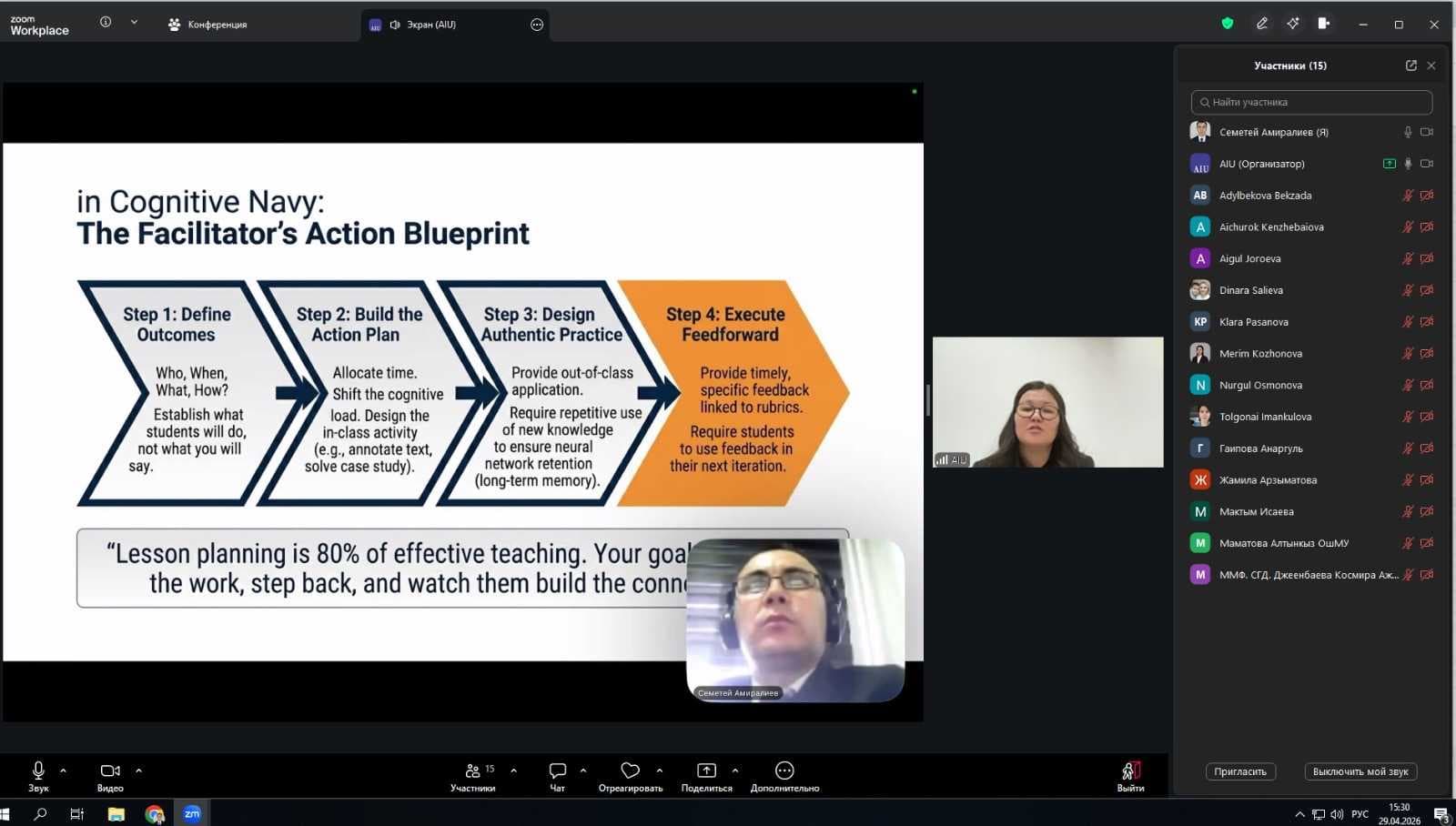This screenshot has width=1456, height=826.
Task: Expand audio options arrow next to the microphone
Action: point(63,771)
